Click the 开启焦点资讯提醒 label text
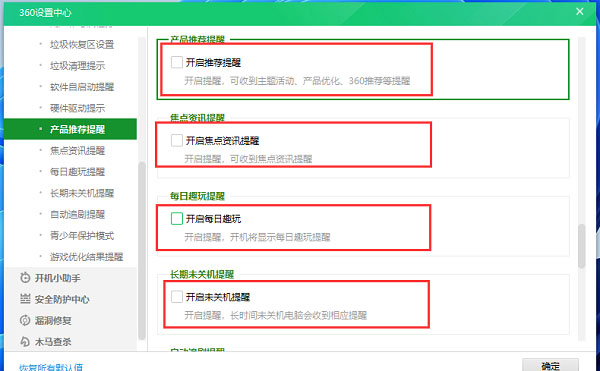Screen dimensions: 600x371 (222, 141)
